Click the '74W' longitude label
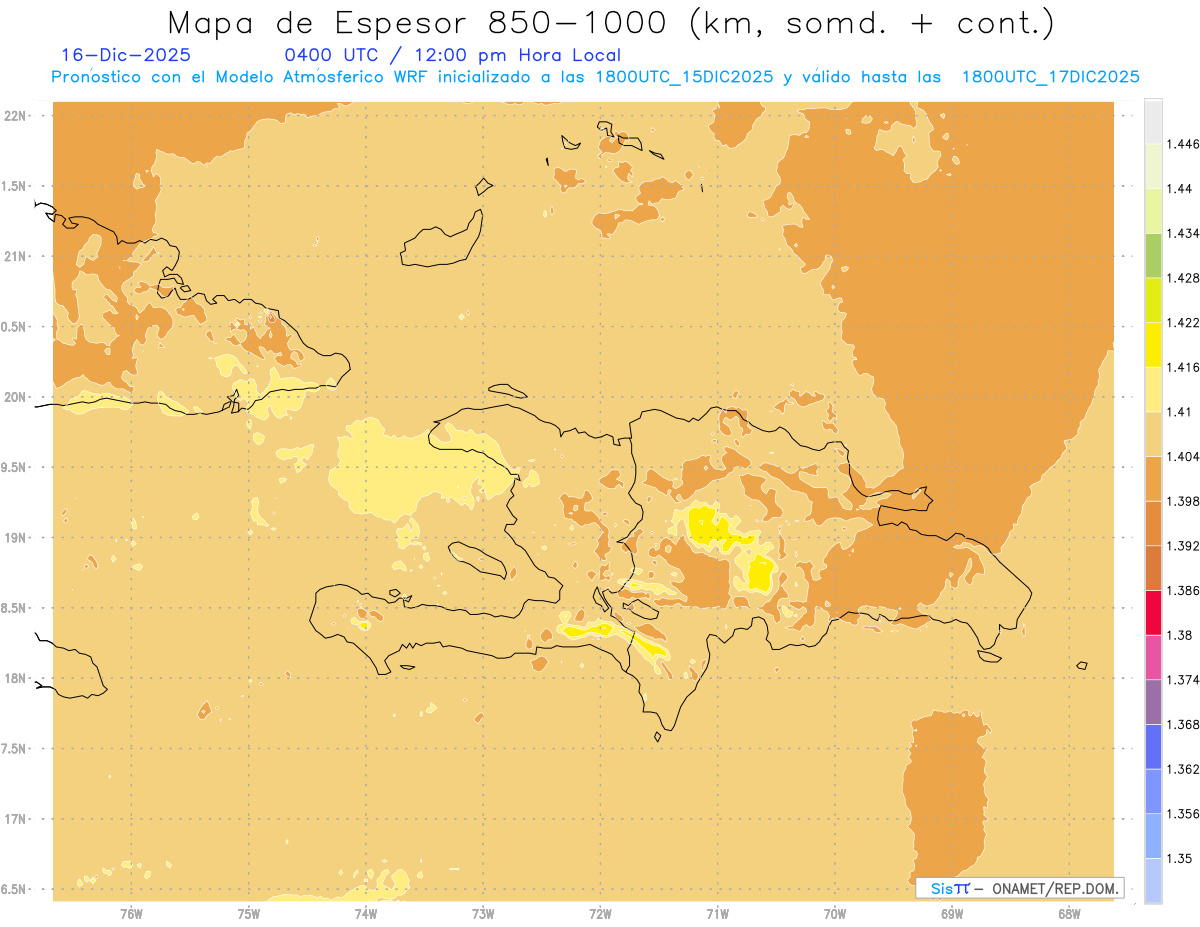1200x927 pixels. [x=366, y=913]
